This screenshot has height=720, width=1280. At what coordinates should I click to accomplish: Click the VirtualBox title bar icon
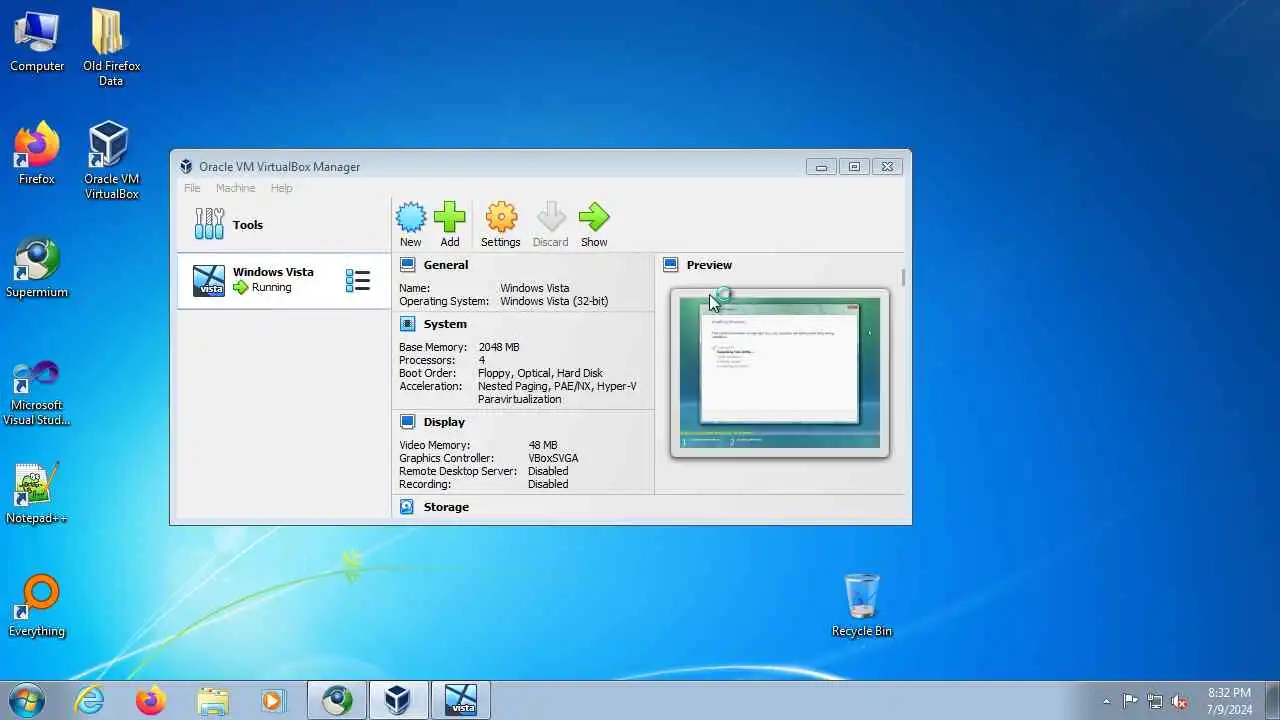pyautogui.click(x=186, y=167)
